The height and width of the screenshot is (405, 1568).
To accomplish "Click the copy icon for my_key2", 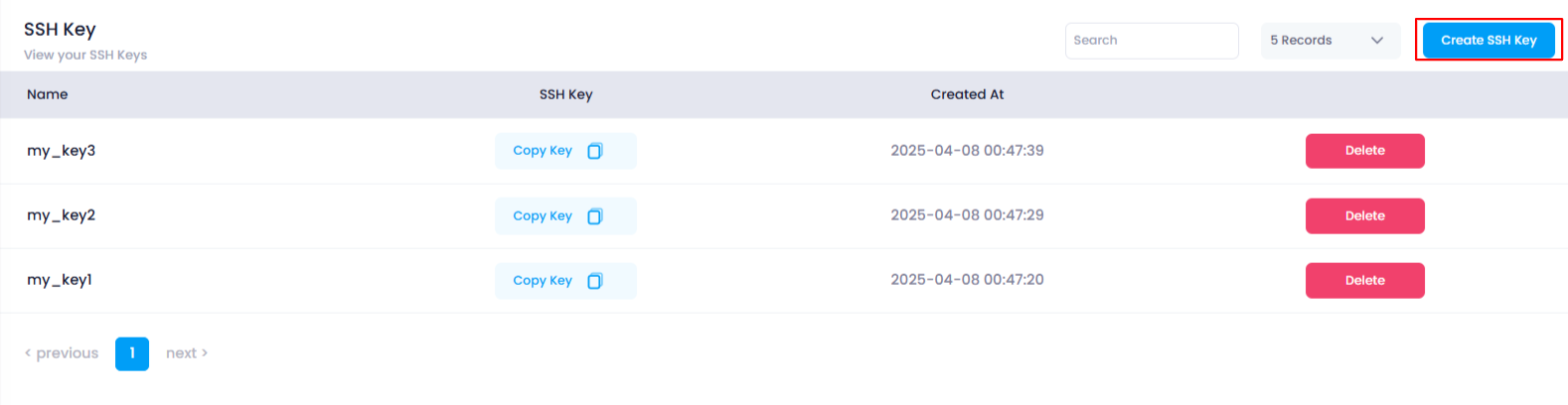I will 595,216.
